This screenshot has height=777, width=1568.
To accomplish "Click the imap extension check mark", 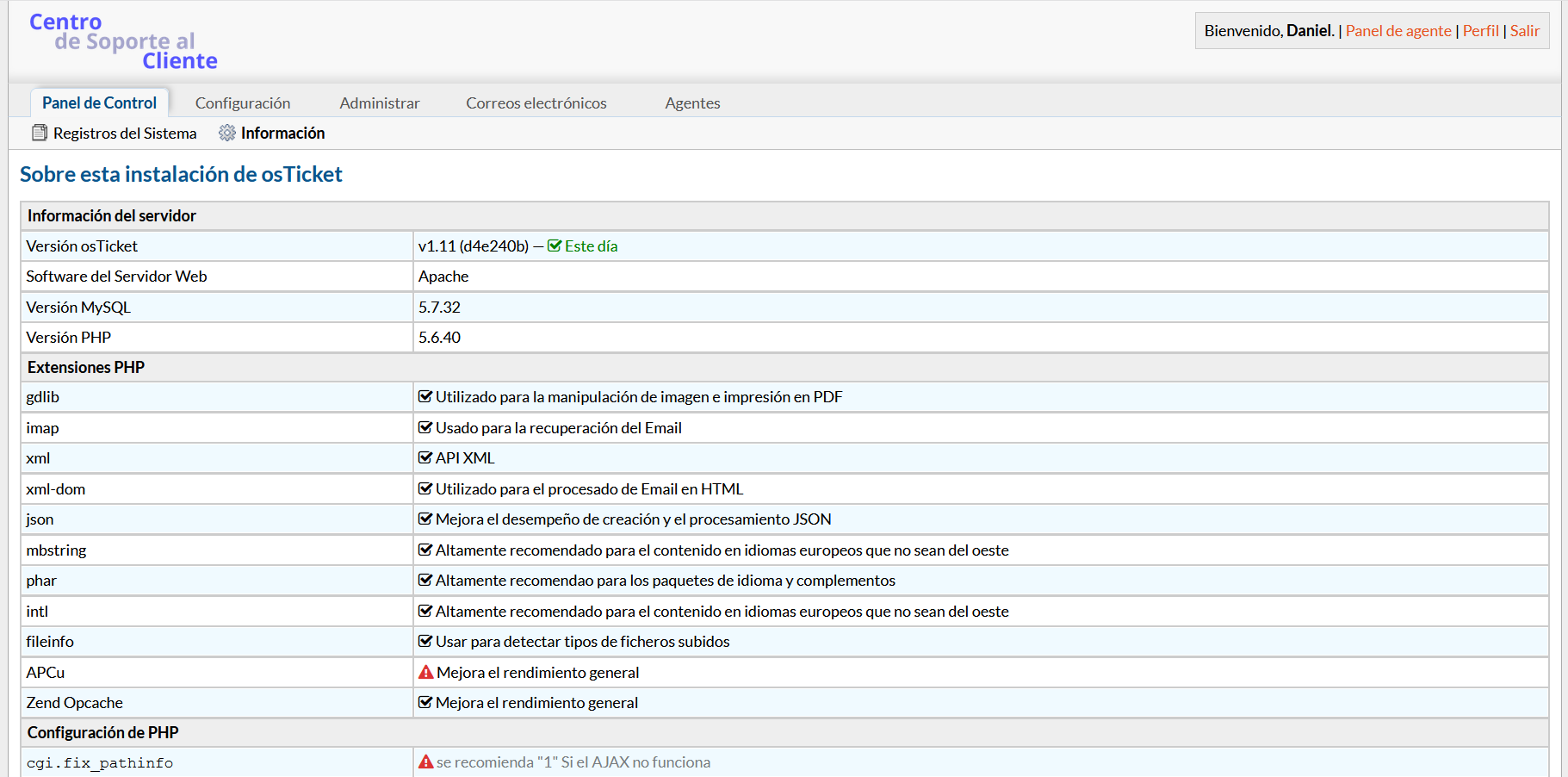I will point(425,428).
